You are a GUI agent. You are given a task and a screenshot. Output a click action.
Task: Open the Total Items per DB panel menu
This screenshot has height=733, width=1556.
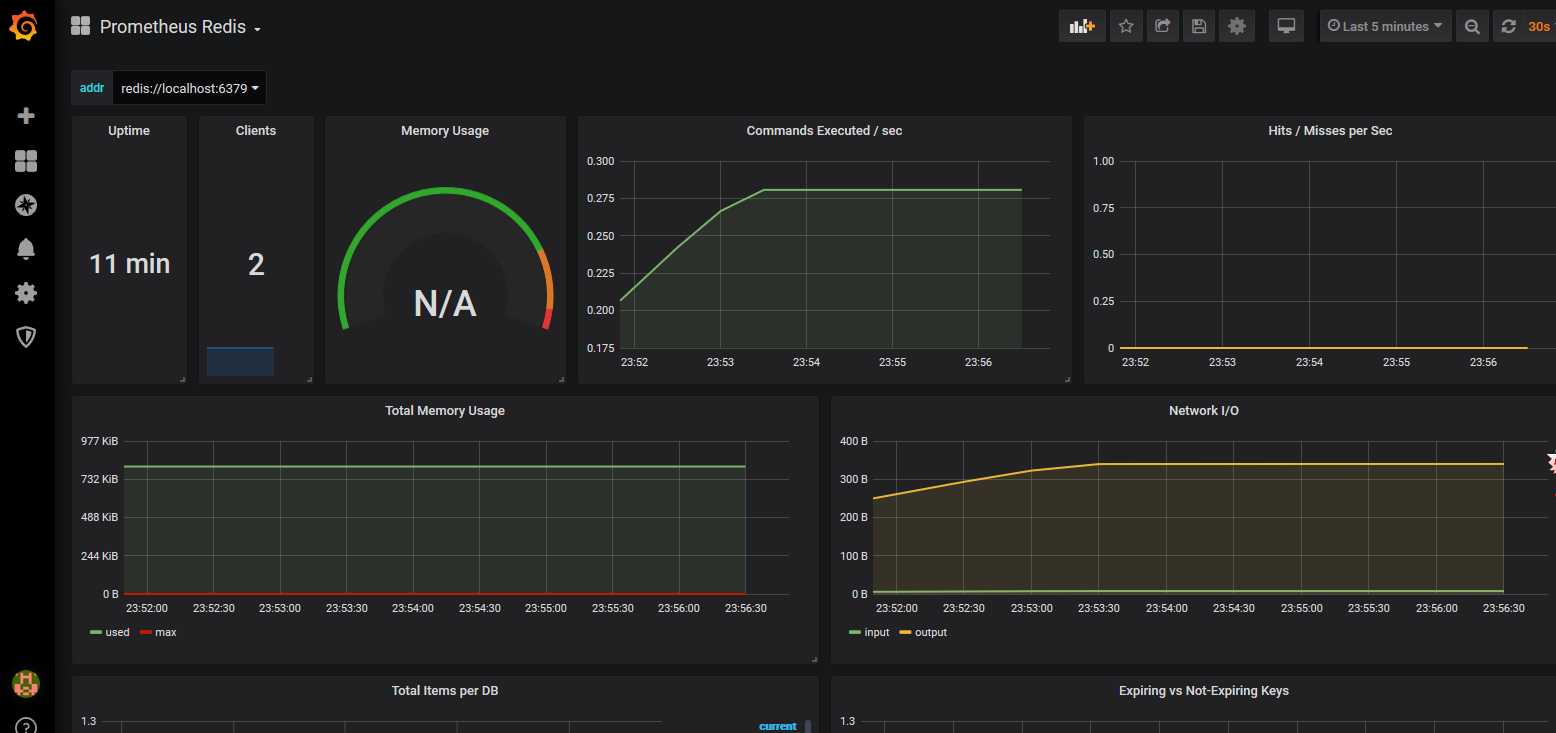coord(445,691)
